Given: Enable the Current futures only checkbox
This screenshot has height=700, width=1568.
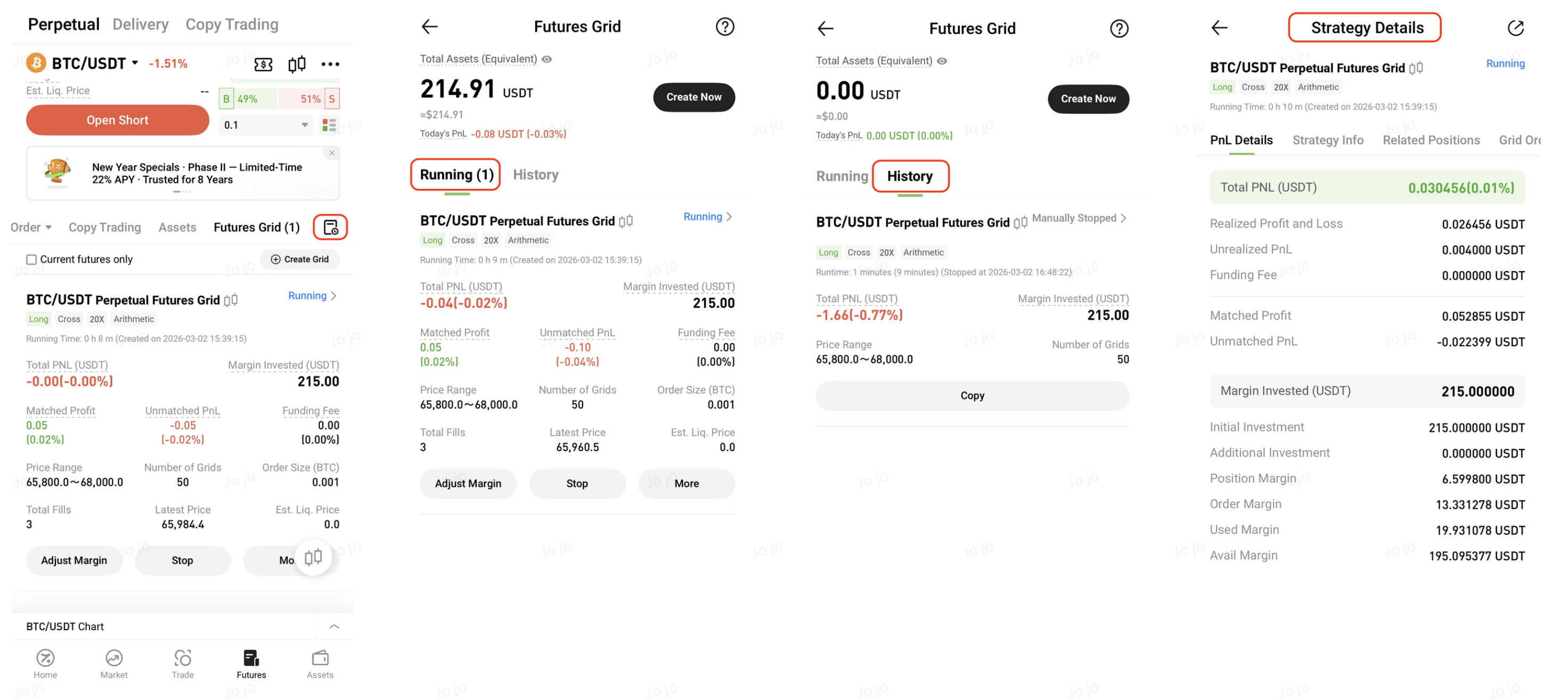Looking at the screenshot, I should [x=31, y=259].
